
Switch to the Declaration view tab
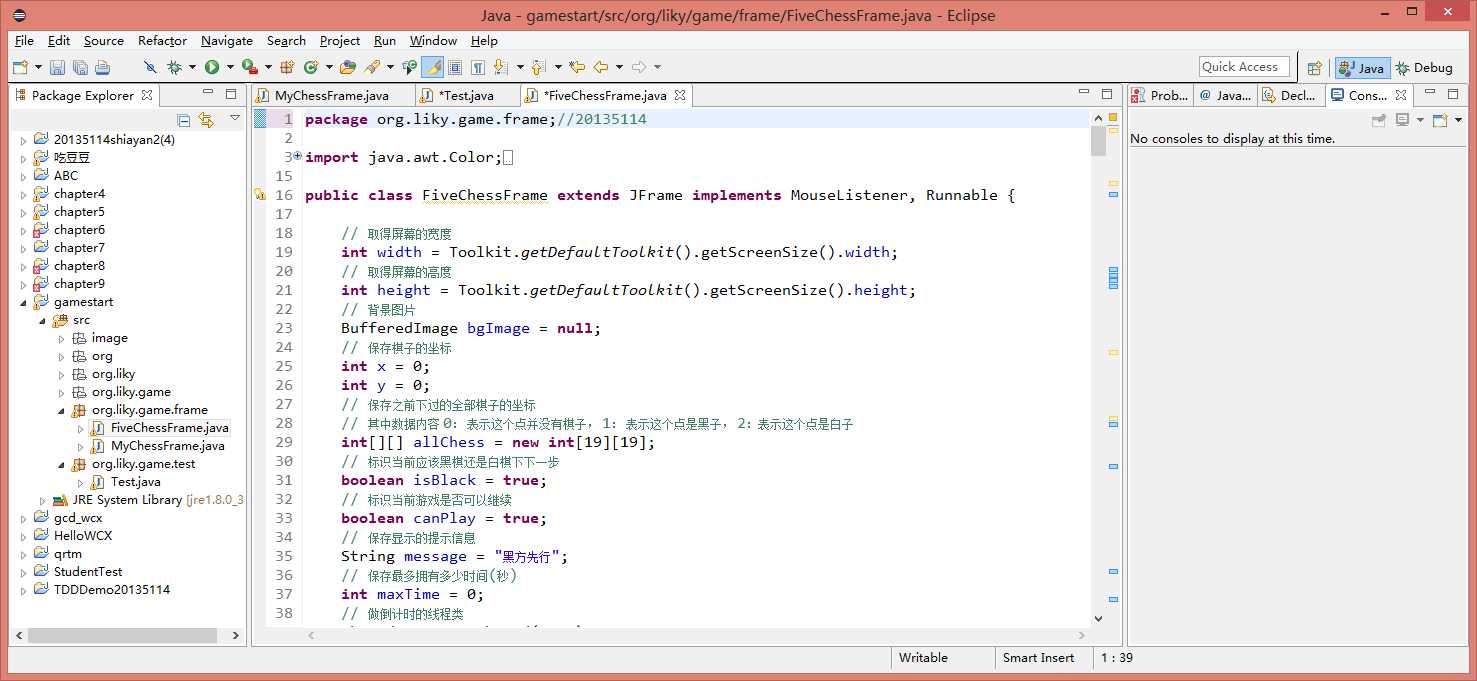click(1291, 96)
